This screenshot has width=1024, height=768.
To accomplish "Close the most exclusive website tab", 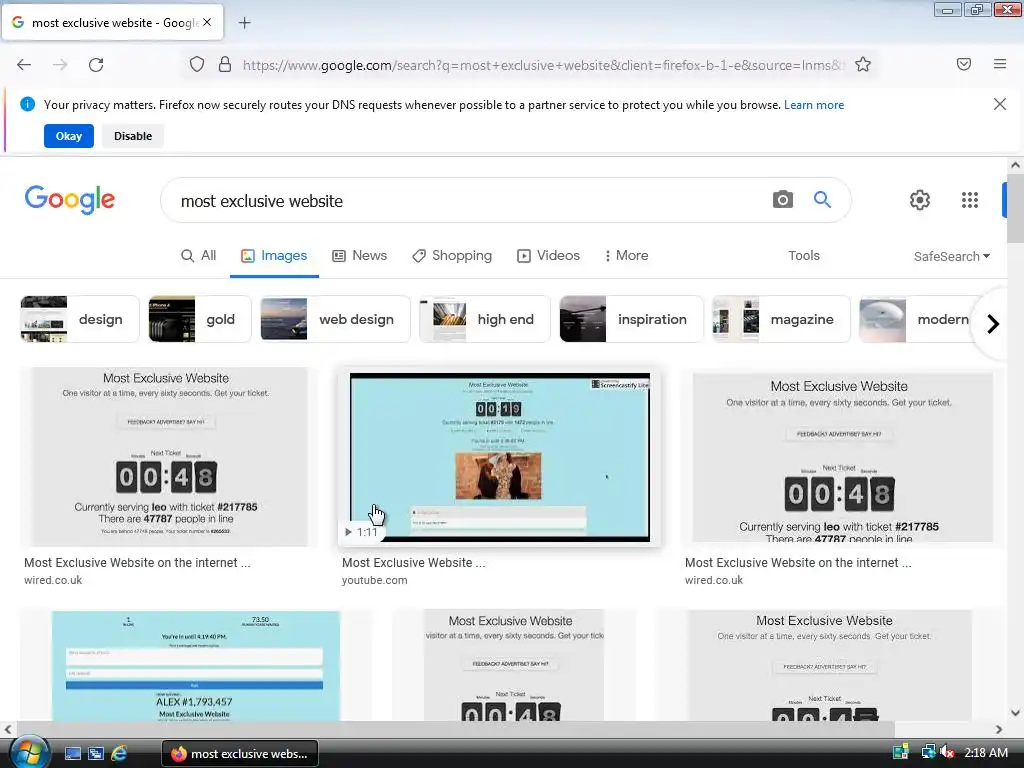I will coord(207,22).
